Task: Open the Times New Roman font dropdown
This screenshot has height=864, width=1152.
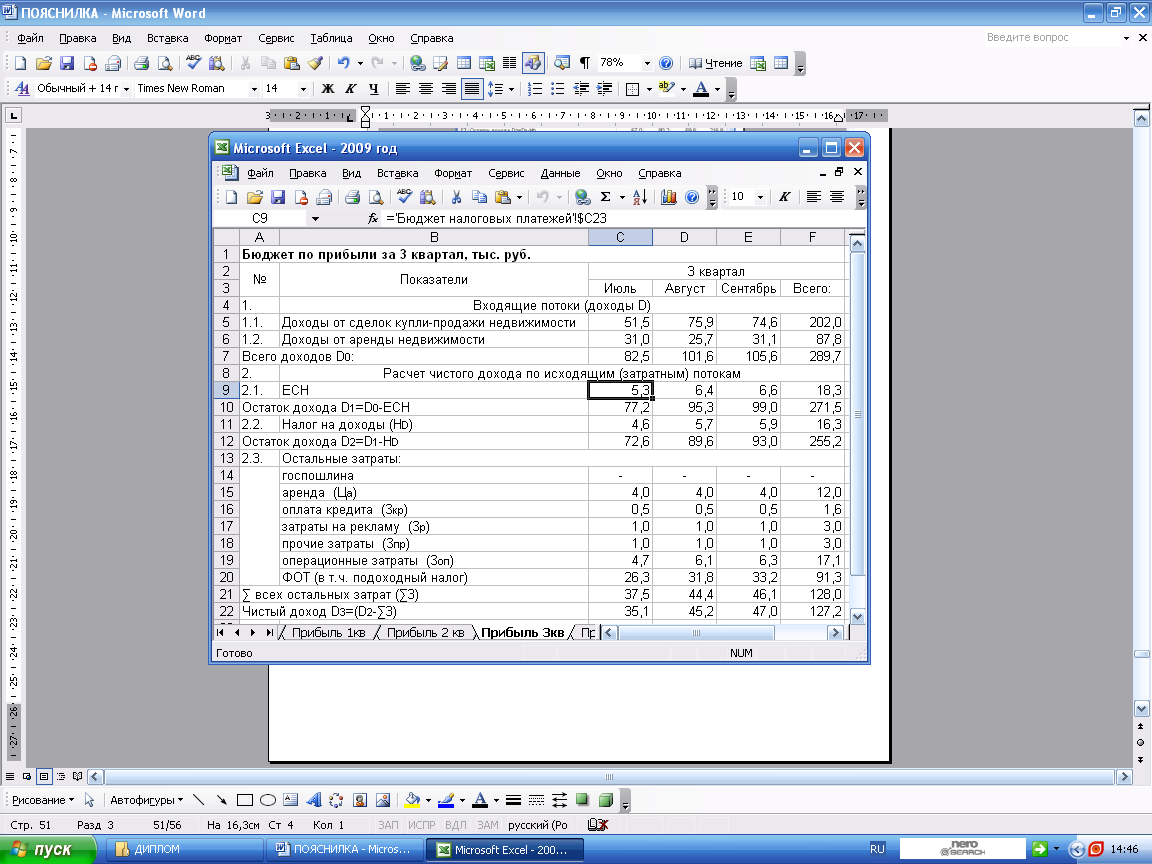Action: [x=253, y=89]
